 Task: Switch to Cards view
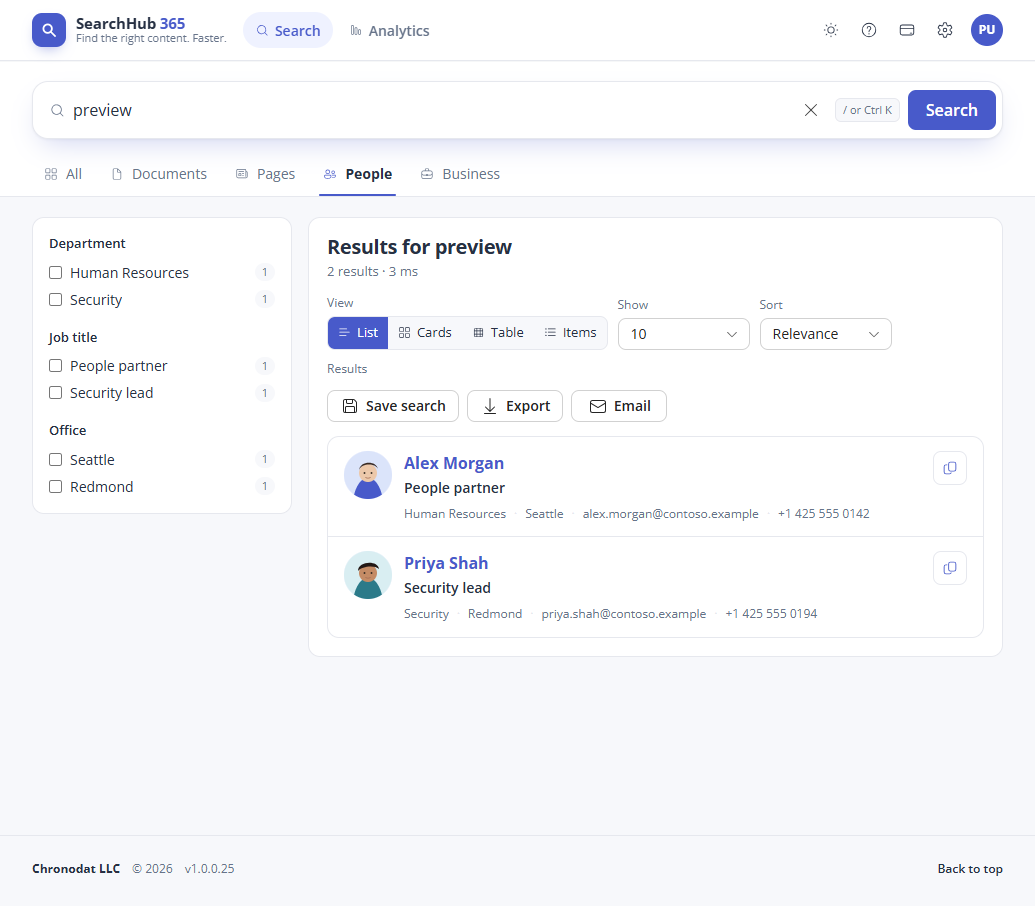[x=425, y=333]
